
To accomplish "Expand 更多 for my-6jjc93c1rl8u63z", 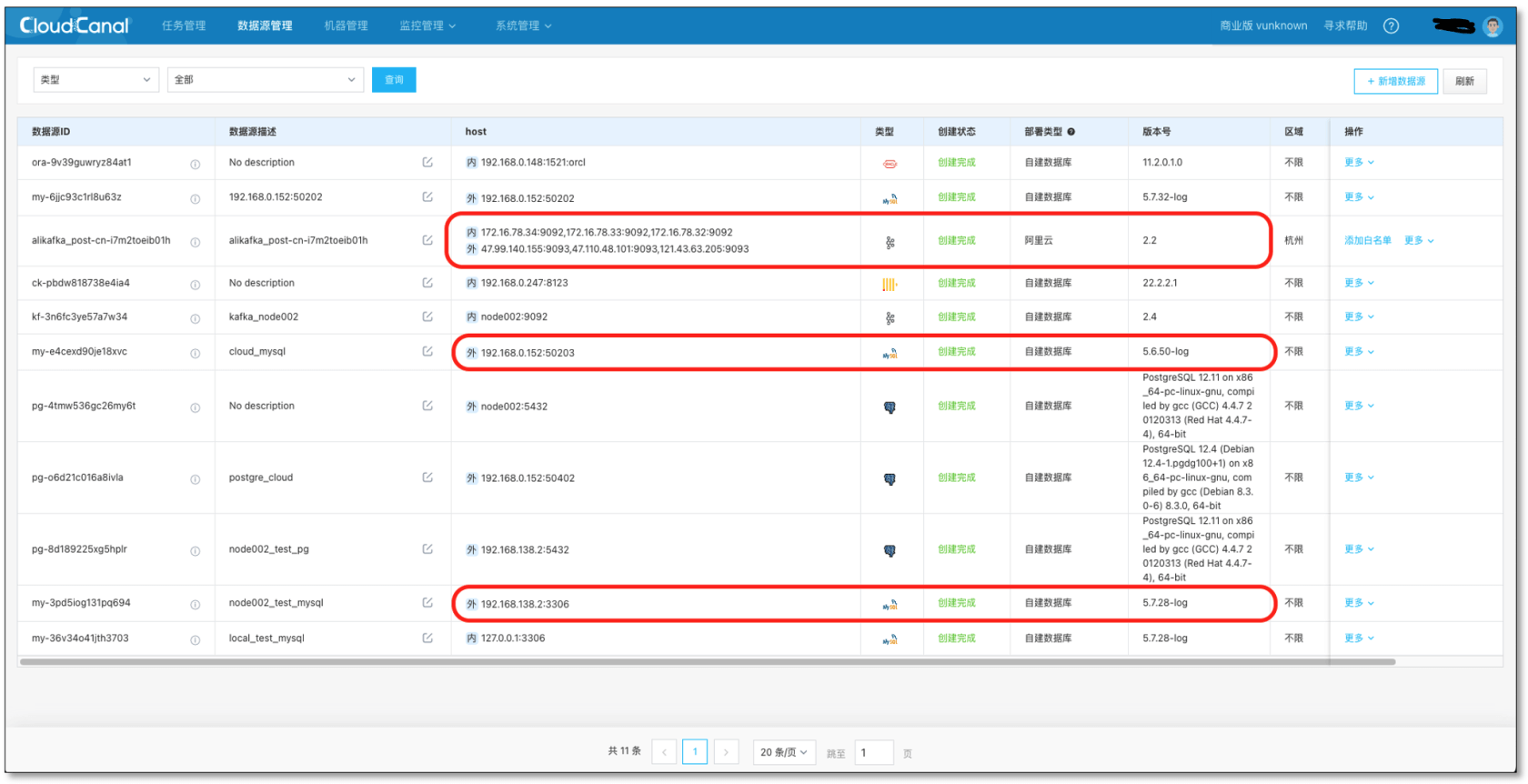I will pos(1359,196).
